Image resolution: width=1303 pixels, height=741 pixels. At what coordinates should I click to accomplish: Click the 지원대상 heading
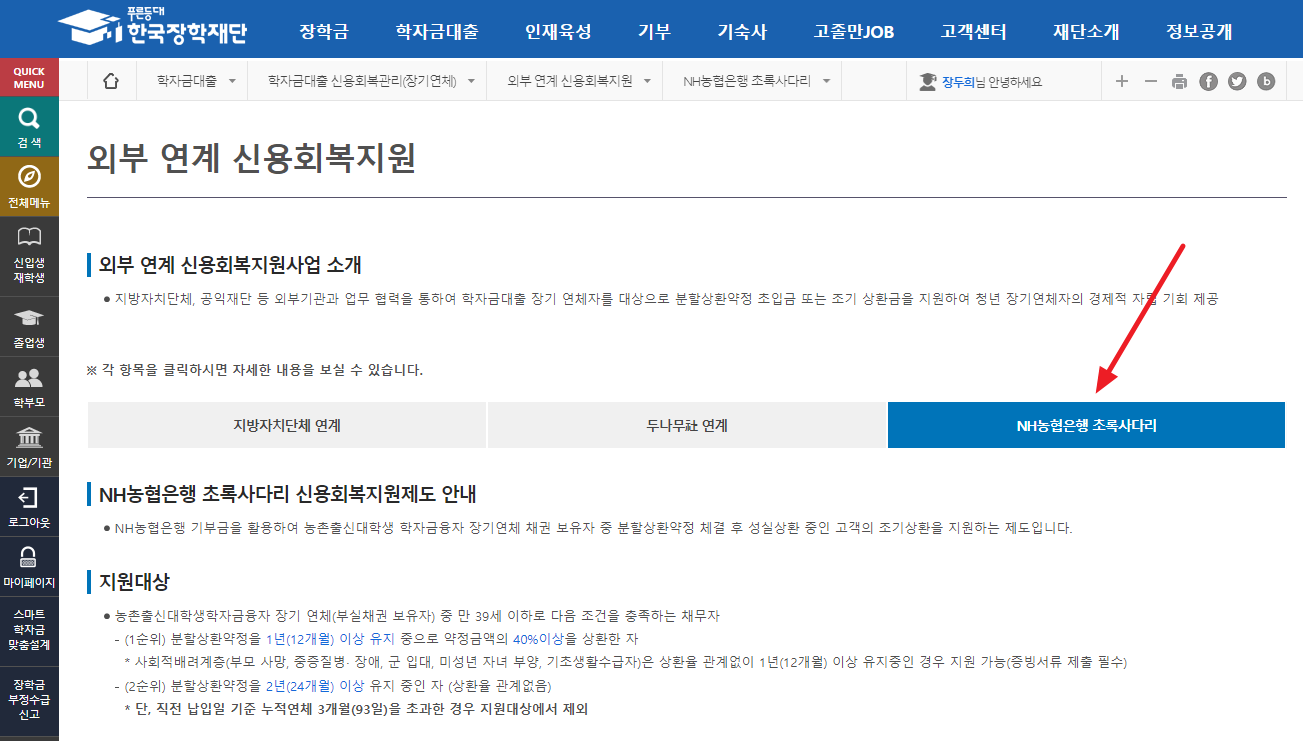(134, 581)
